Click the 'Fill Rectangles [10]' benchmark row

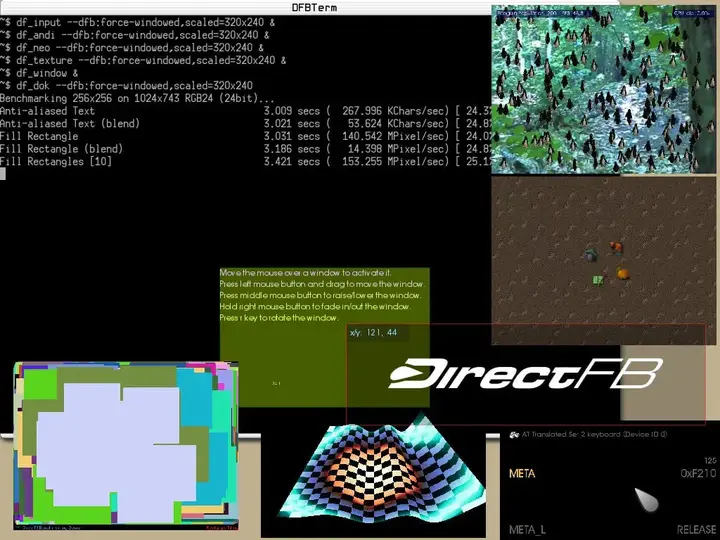[246, 162]
